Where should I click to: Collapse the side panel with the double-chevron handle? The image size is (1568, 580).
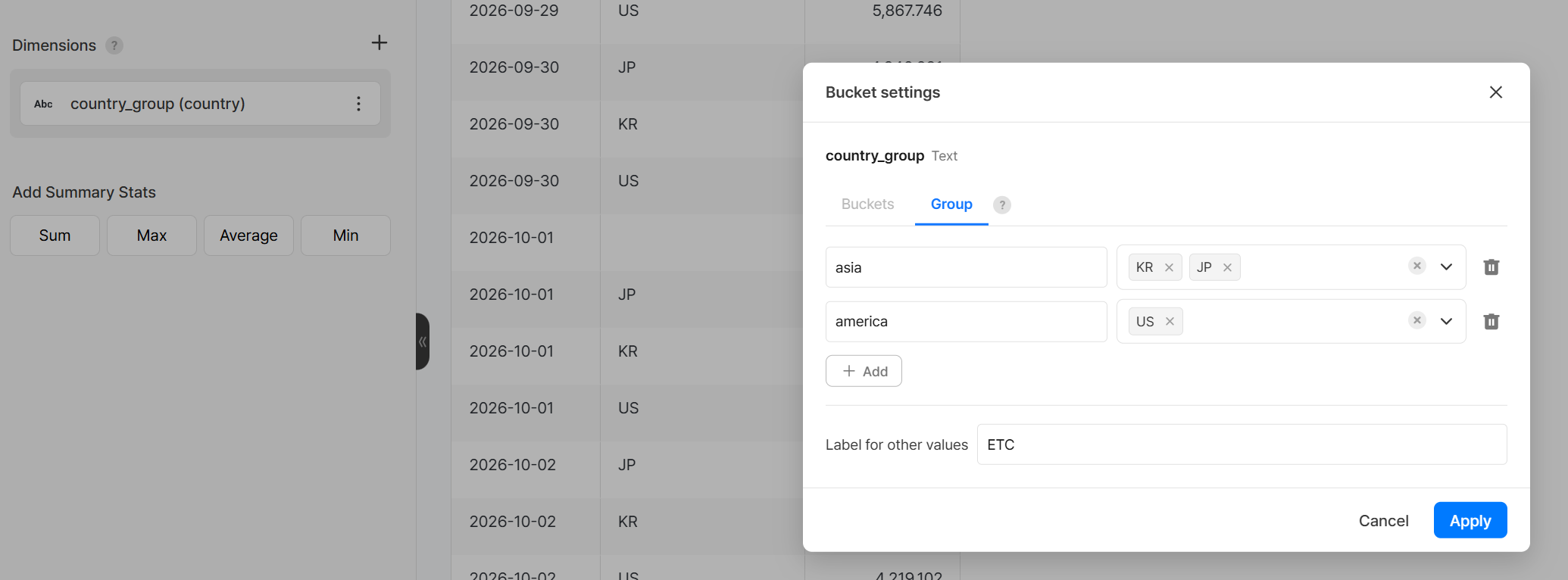pyautogui.click(x=423, y=341)
